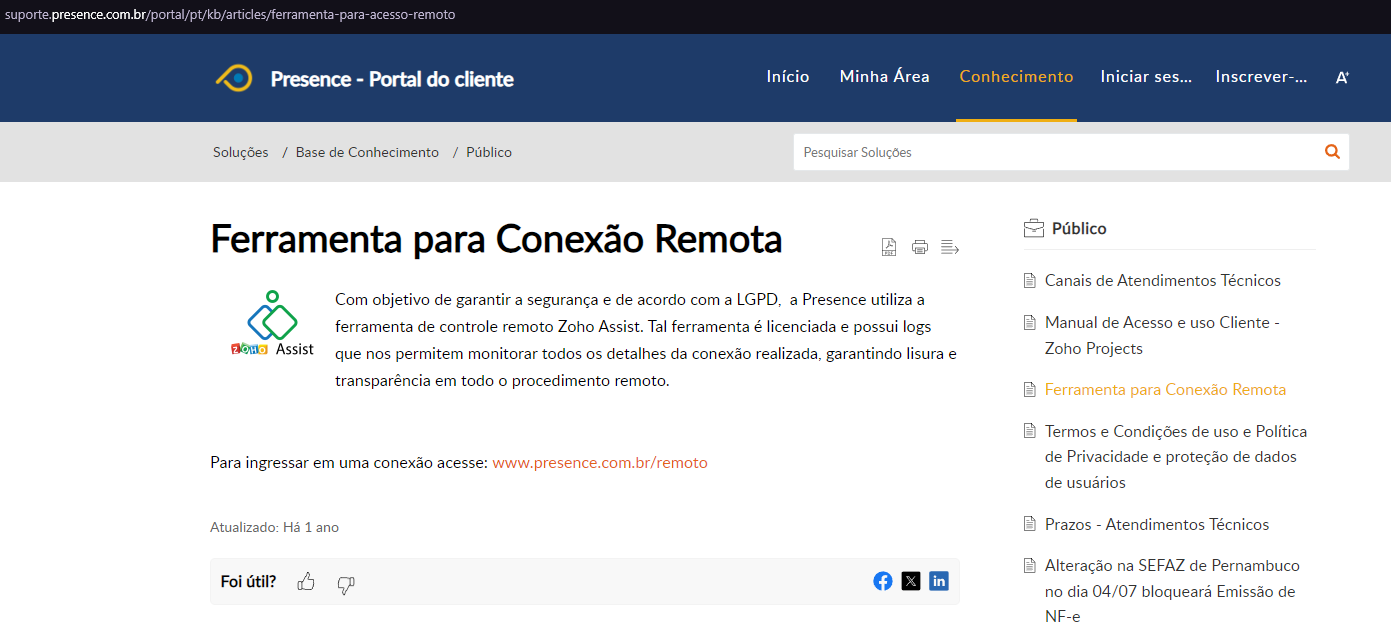1391x643 pixels.
Task: Open Prazos - Atendimentos Técnicos article
Action: 1157,525
